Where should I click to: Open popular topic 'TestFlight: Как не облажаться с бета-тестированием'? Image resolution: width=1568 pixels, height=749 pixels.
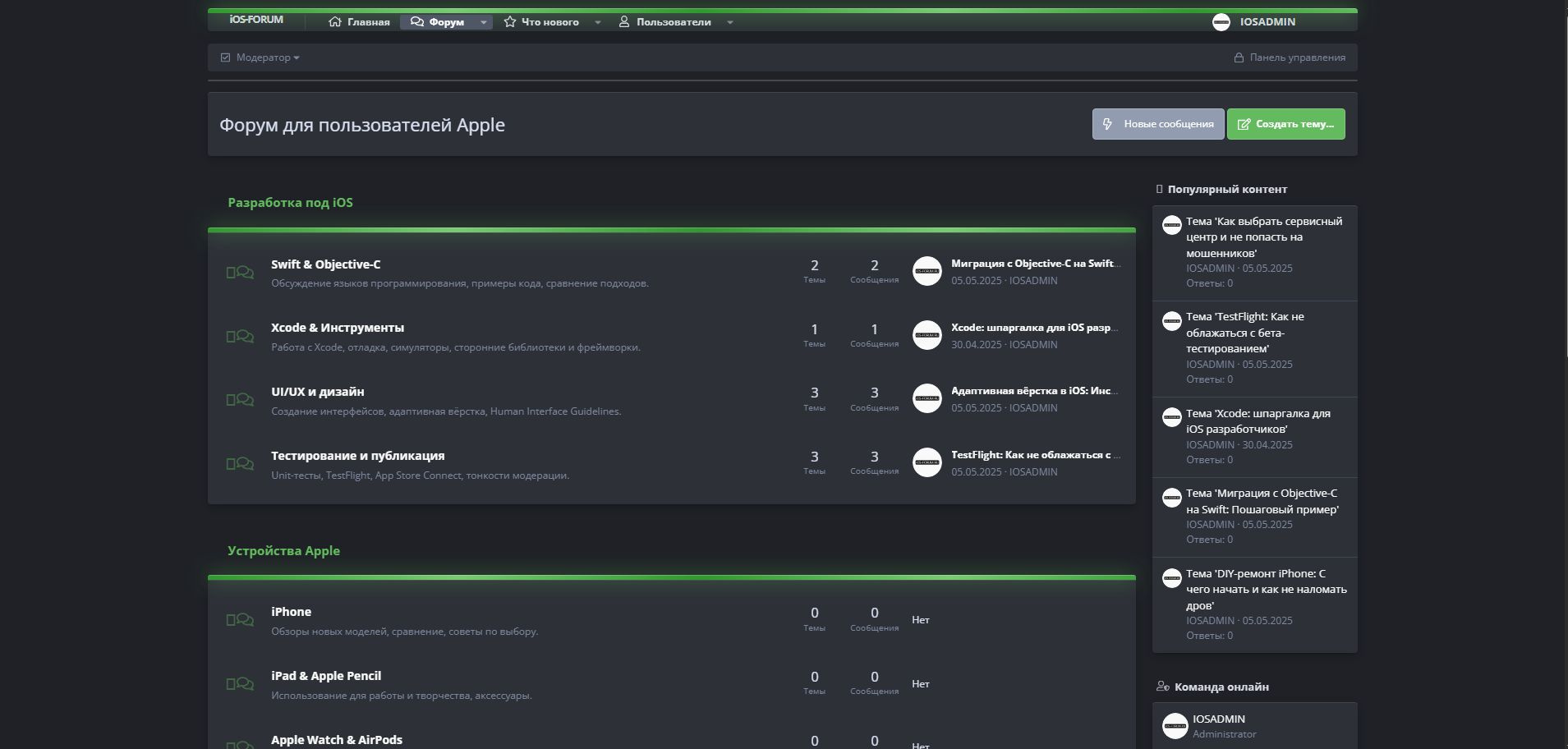tap(1245, 333)
